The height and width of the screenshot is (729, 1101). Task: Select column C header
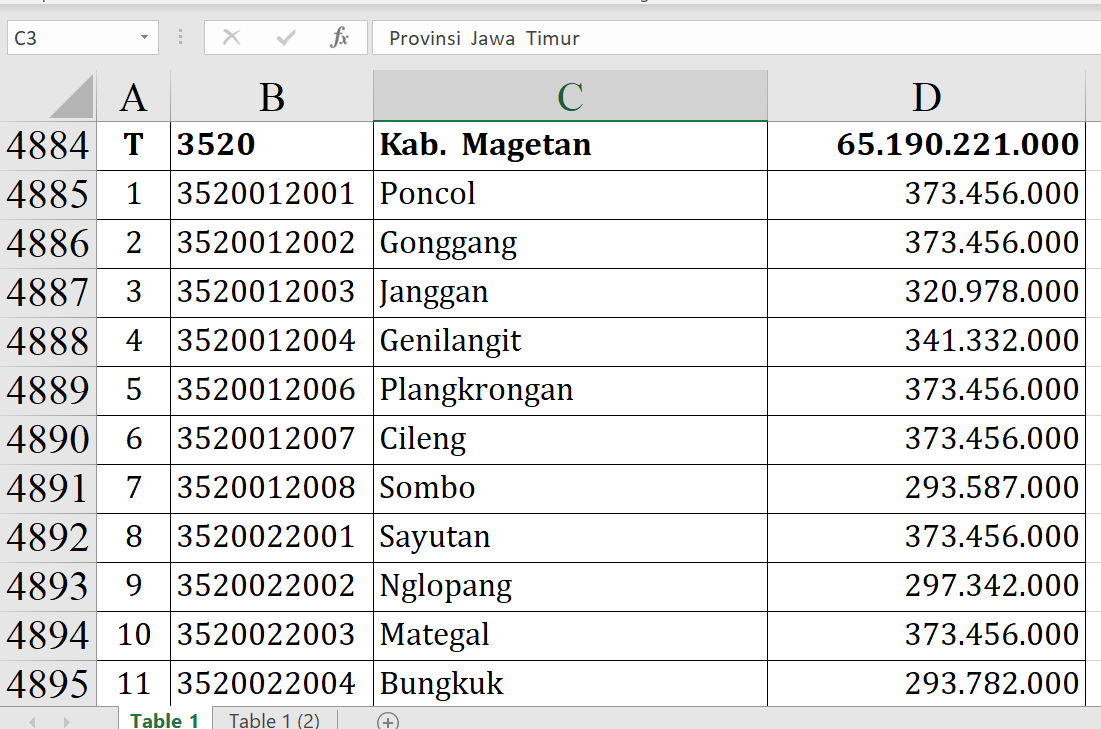coord(570,97)
